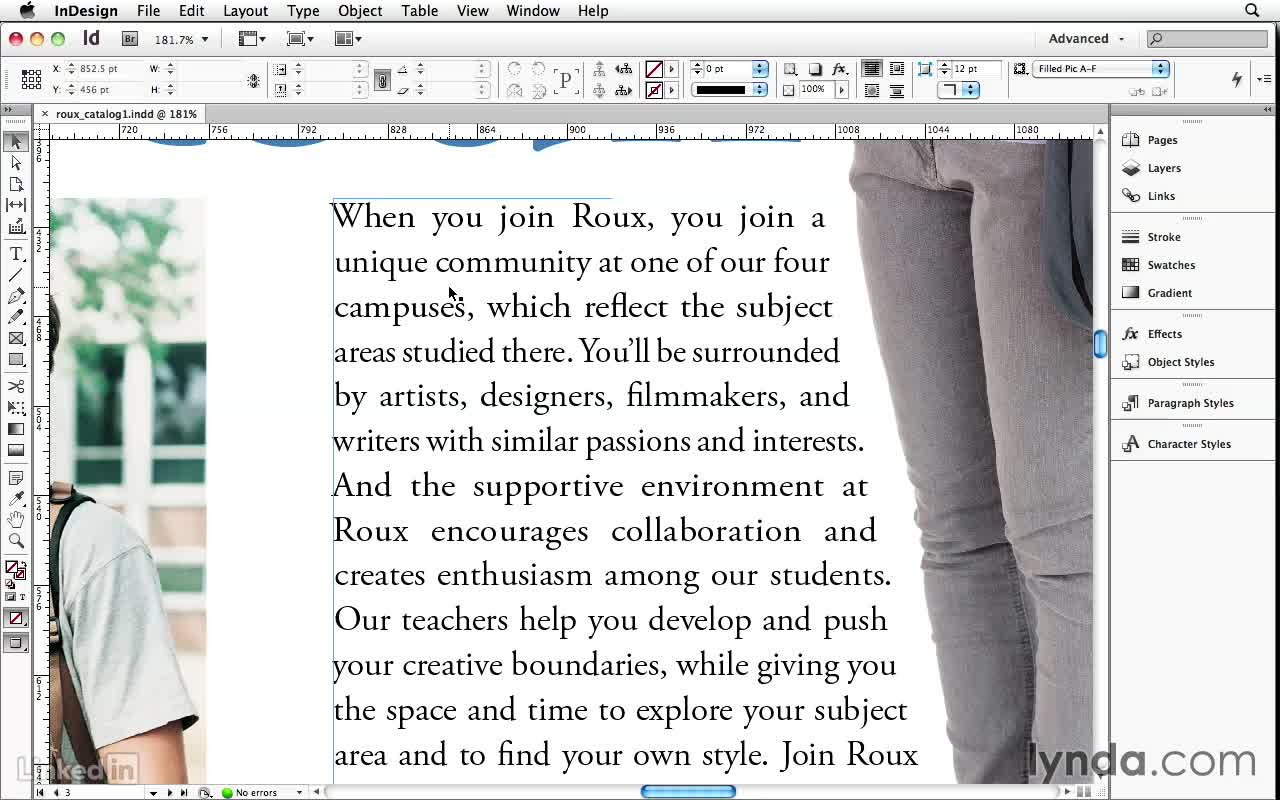The height and width of the screenshot is (800, 1280).
Task: Click the fill and stroke proxy in toolbox
Action: point(16,570)
